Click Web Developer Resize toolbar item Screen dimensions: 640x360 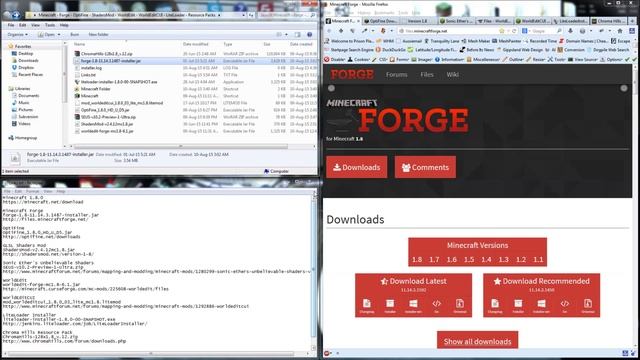pyautogui.click(x=536, y=60)
